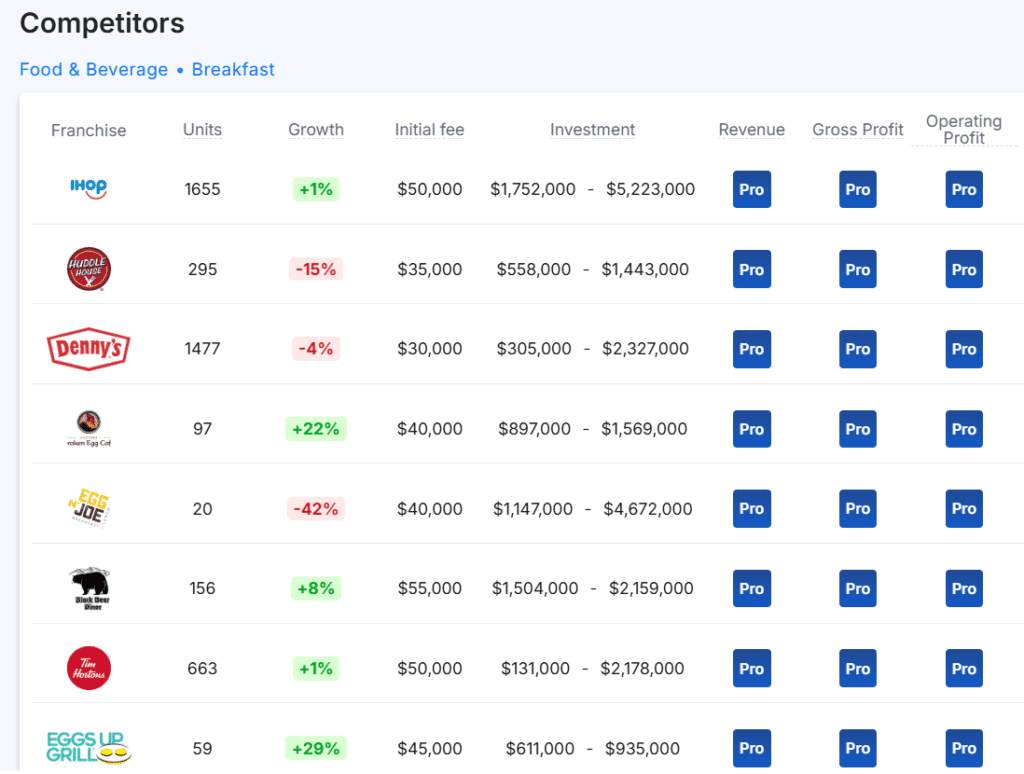Viewport: 1024px width, 774px height.
Task: Unlock Black Bear Diner Gross Profit Pro button
Action: pos(857,589)
